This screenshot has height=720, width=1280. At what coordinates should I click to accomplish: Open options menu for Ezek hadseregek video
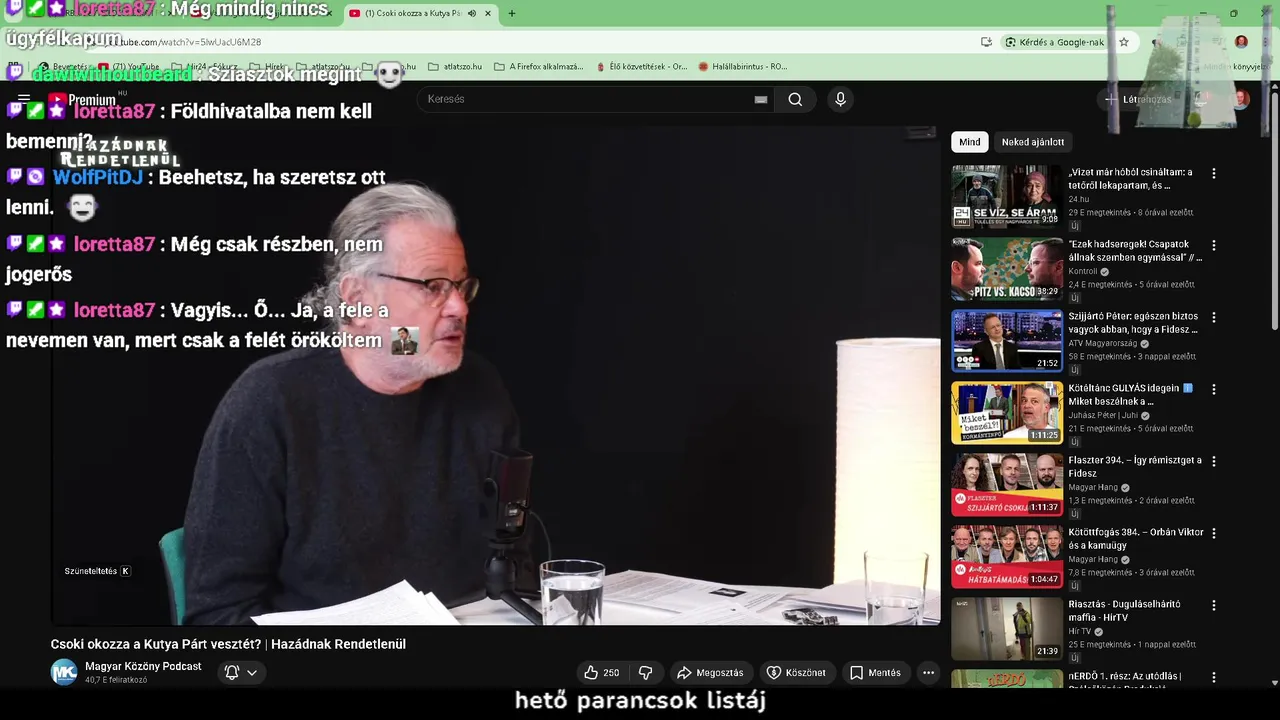tap(1214, 245)
